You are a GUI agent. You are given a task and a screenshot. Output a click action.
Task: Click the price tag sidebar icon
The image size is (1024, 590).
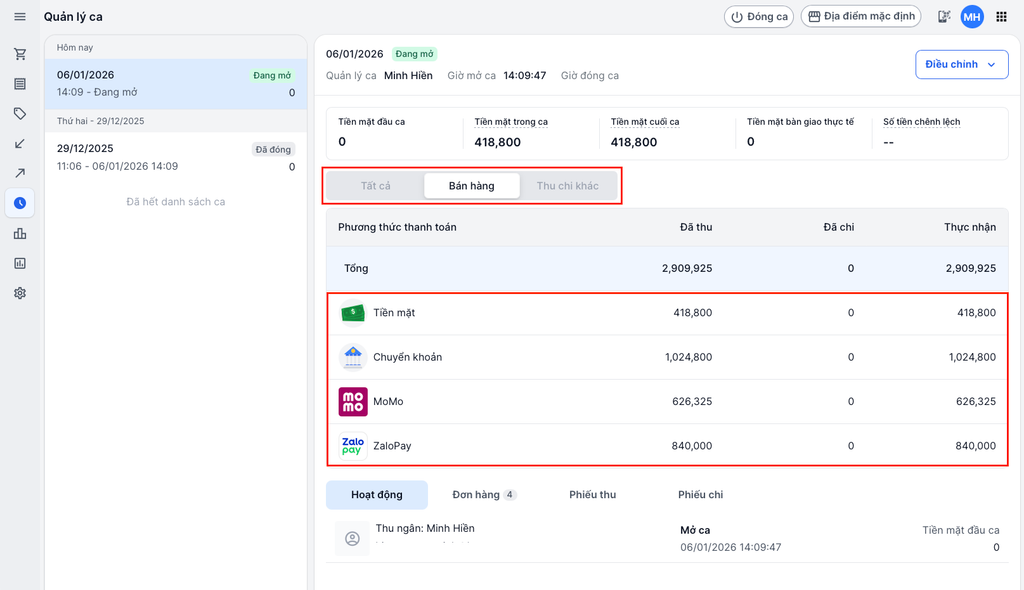point(20,114)
